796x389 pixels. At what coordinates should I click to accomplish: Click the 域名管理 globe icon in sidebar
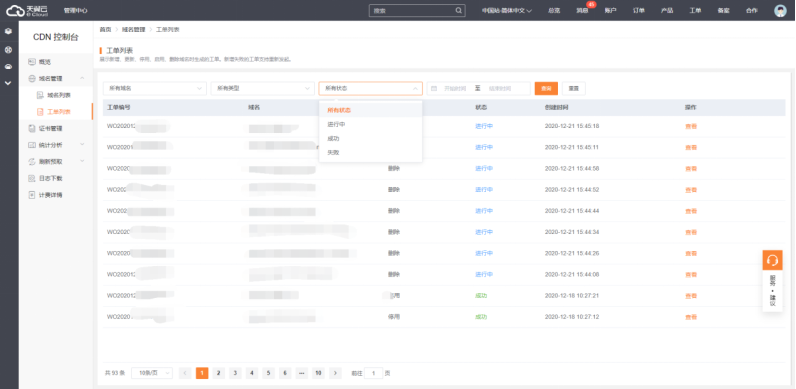coord(32,79)
